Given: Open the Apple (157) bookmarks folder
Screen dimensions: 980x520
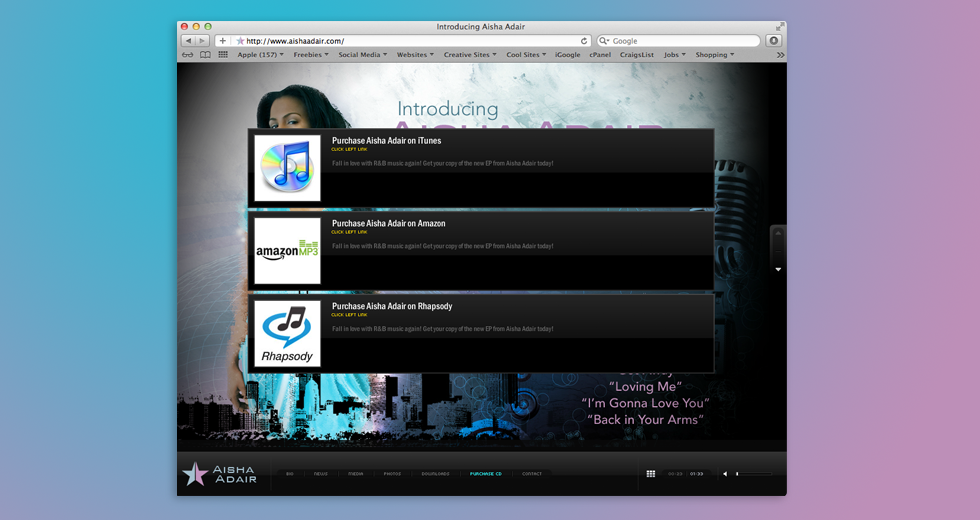Looking at the screenshot, I should click(x=260, y=55).
